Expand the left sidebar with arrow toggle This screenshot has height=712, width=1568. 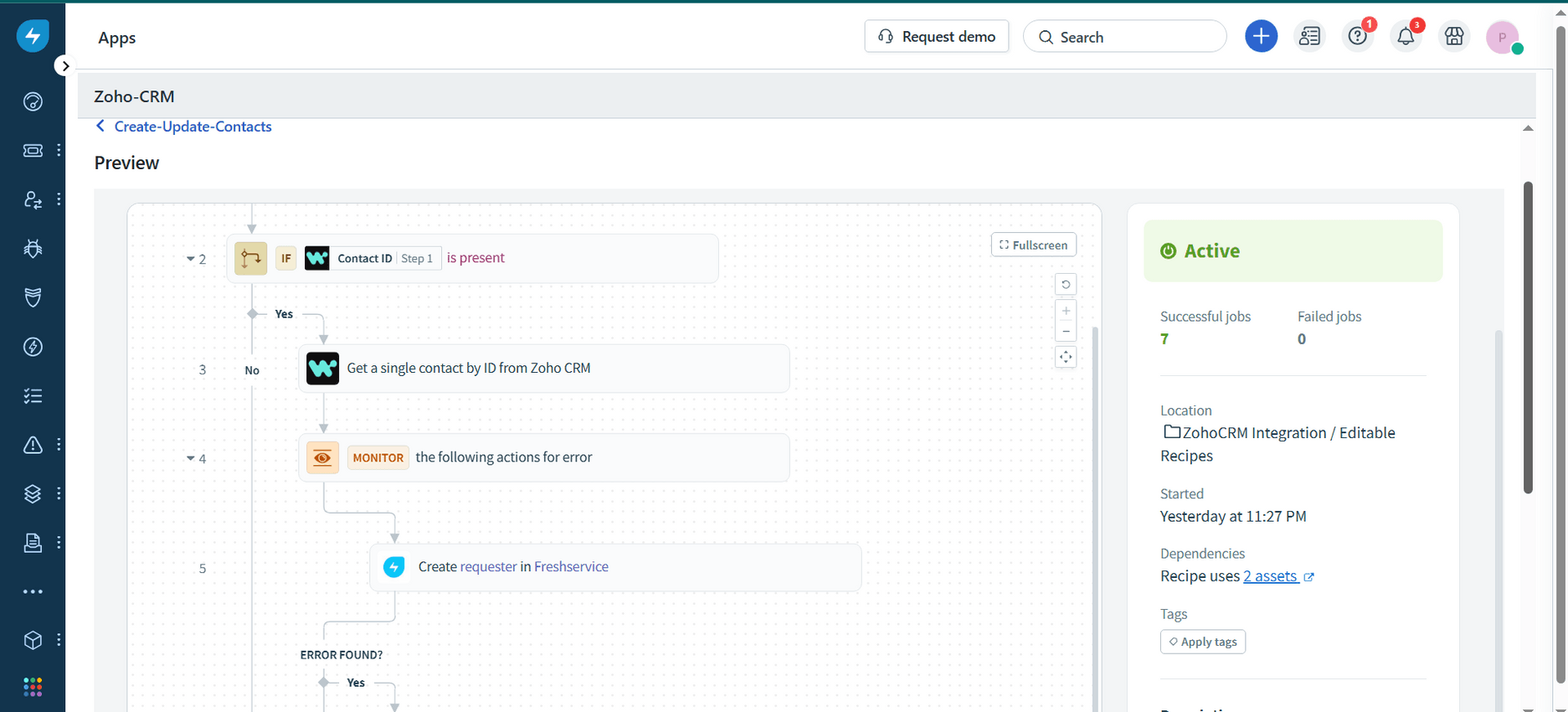coord(64,65)
